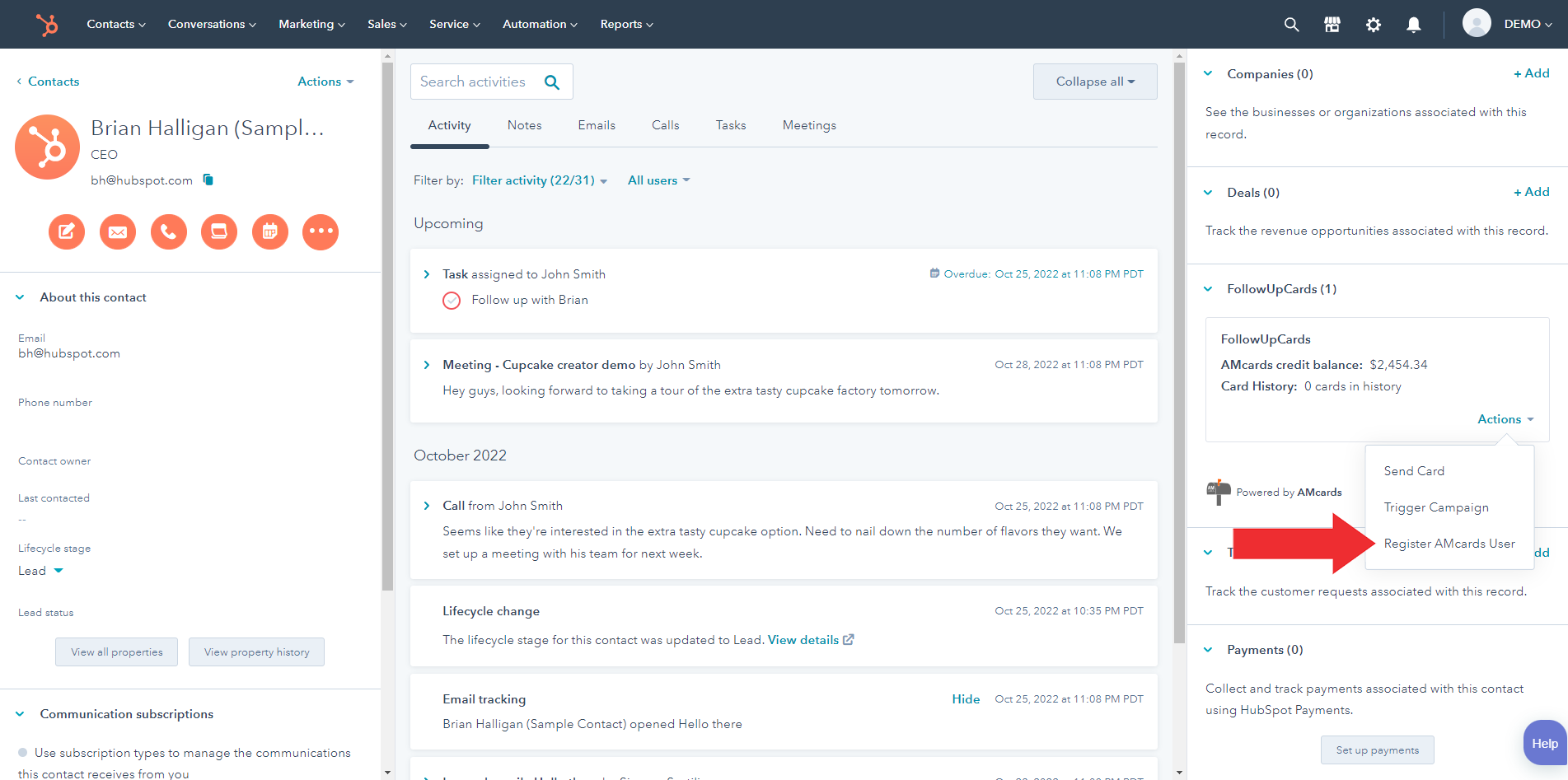Change the Lead lifecycle stage dropdown

(40, 571)
